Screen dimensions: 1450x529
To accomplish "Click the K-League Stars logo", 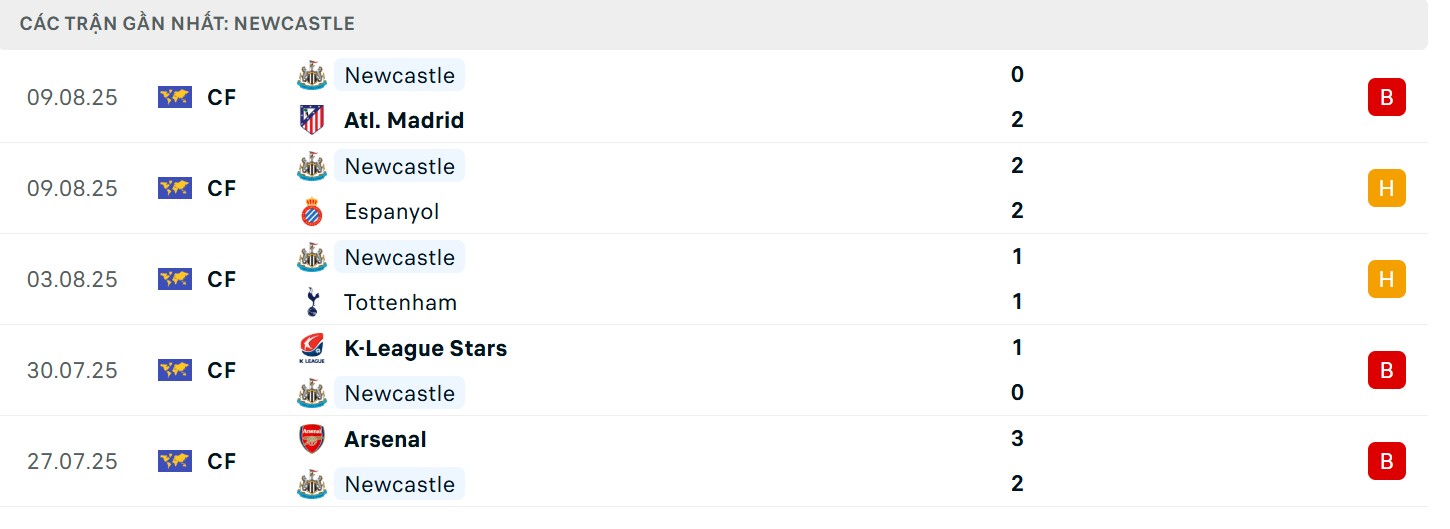I will 312,348.
